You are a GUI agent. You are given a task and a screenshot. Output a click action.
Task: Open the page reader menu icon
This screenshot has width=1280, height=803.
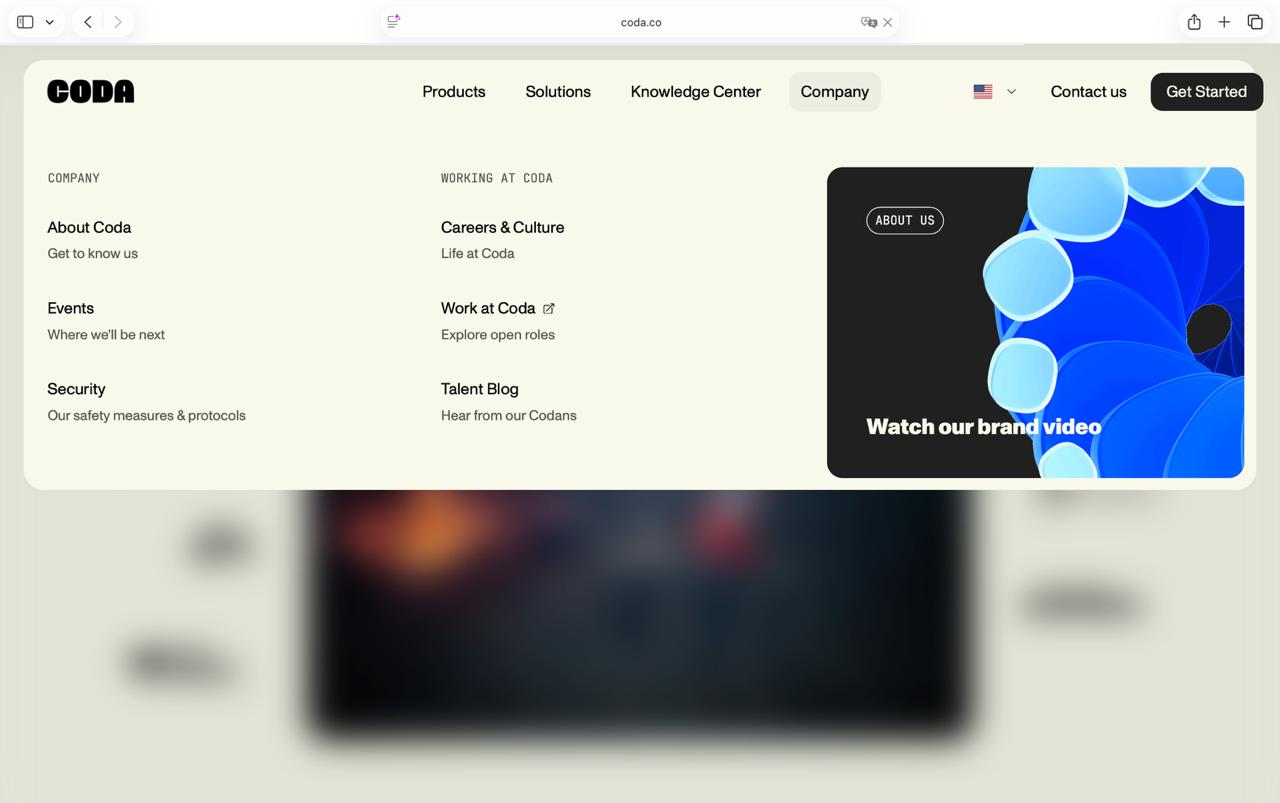coord(394,21)
